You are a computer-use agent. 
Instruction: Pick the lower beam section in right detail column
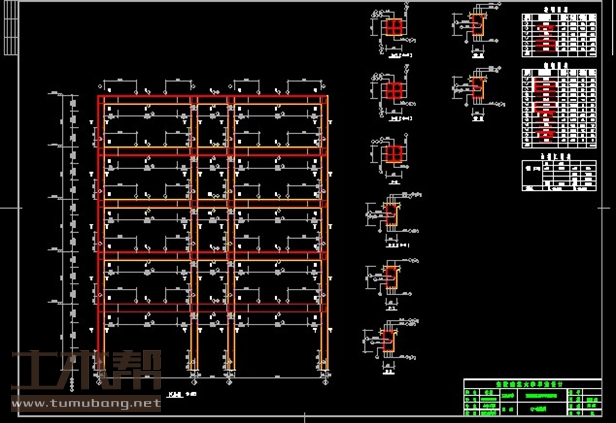pyautogui.click(x=476, y=88)
